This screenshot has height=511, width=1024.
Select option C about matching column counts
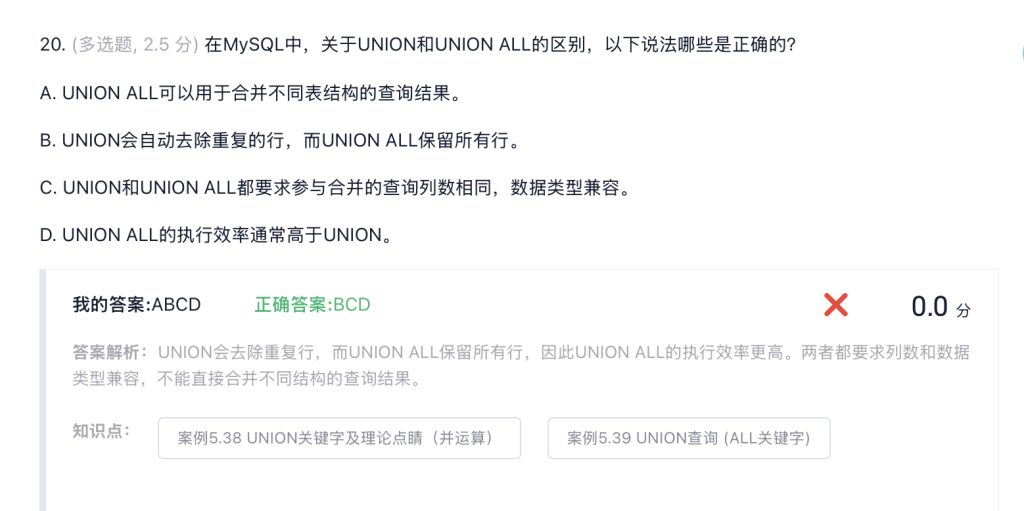click(335, 188)
